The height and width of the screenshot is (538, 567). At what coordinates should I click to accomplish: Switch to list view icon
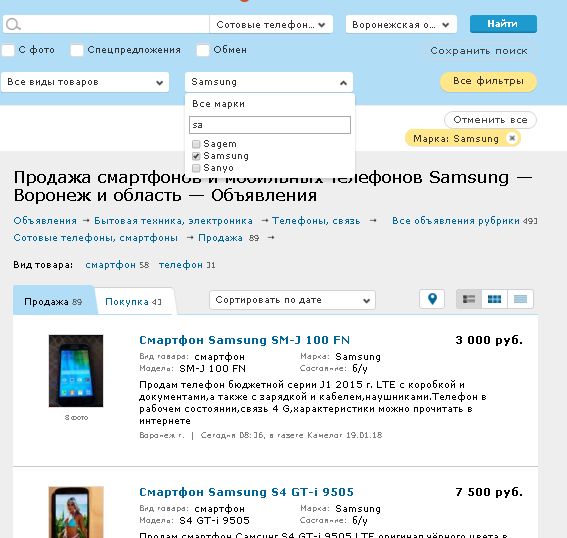[x=469, y=299]
